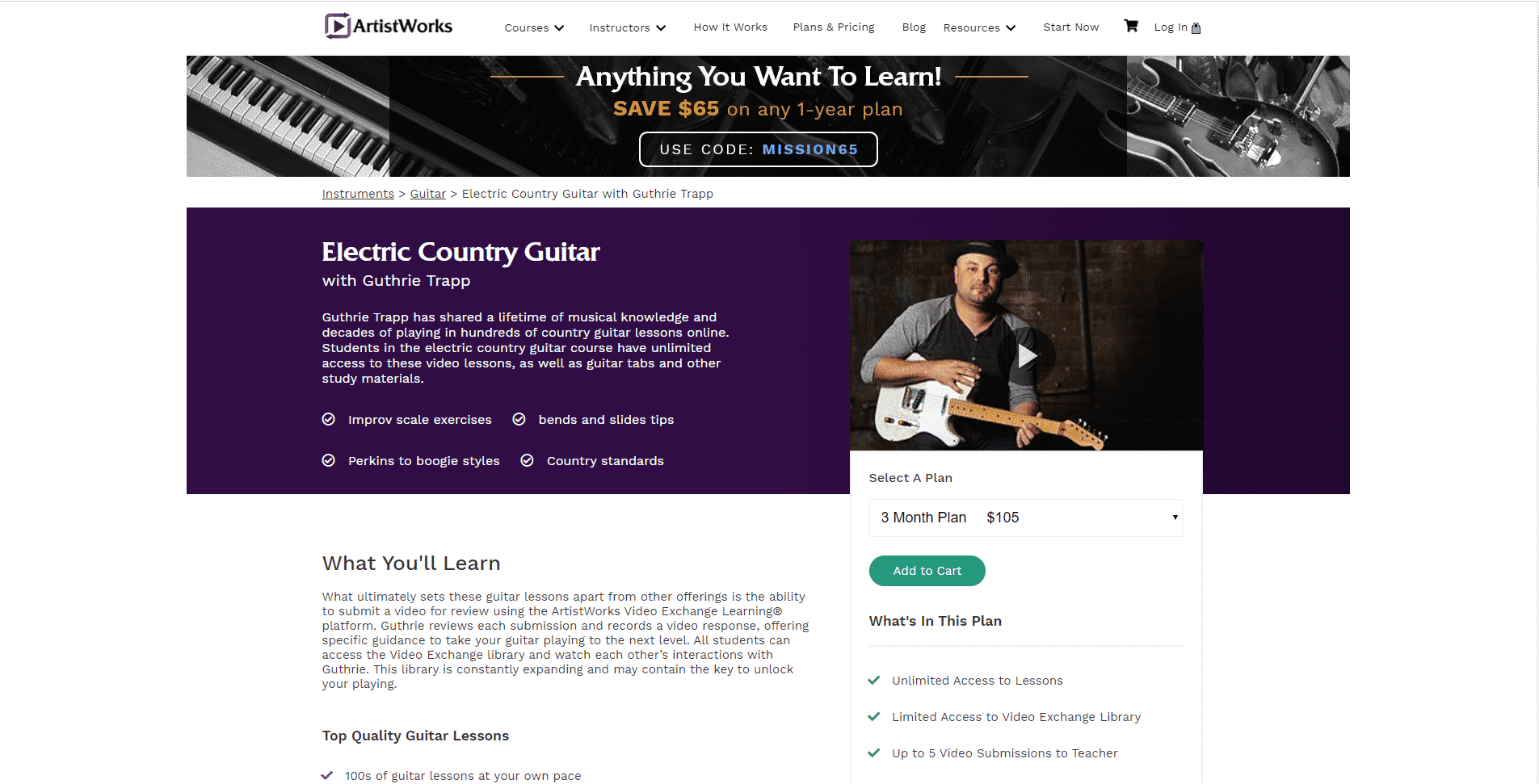Click checkmark icon beside Perkins to boogie styles
1539x784 pixels.
(329, 460)
